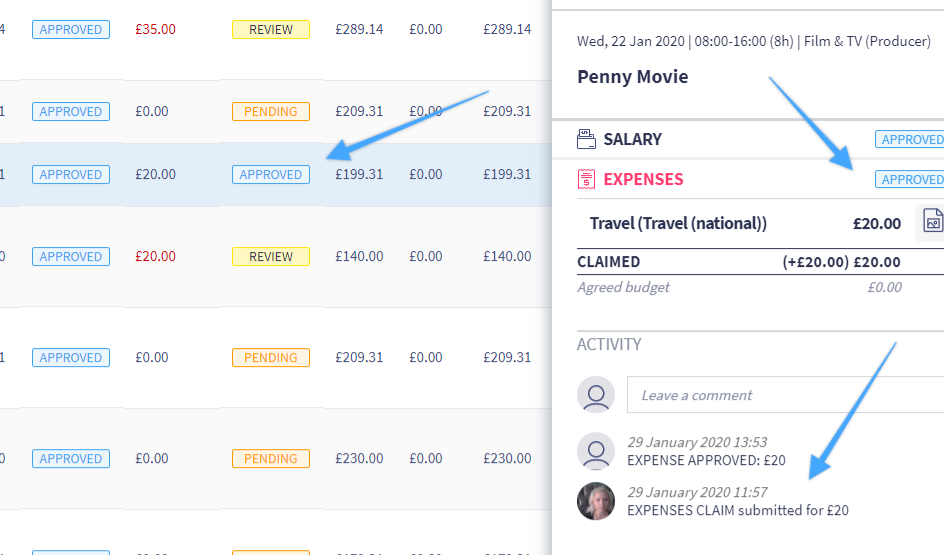944x555 pixels.
Task: Expand the SALARY section heading
Action: tap(632, 140)
